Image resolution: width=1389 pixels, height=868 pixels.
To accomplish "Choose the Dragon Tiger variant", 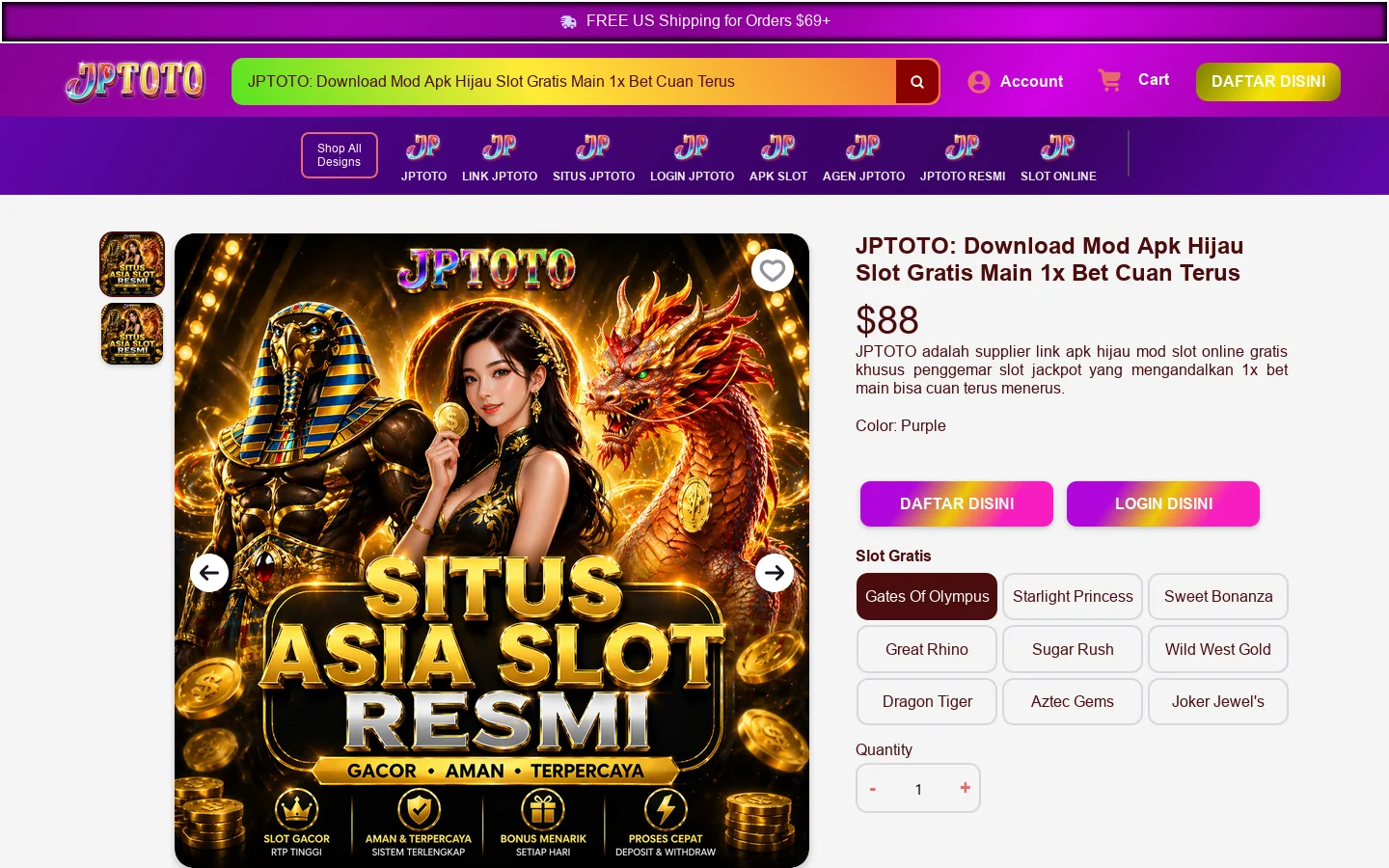I will point(927,702).
